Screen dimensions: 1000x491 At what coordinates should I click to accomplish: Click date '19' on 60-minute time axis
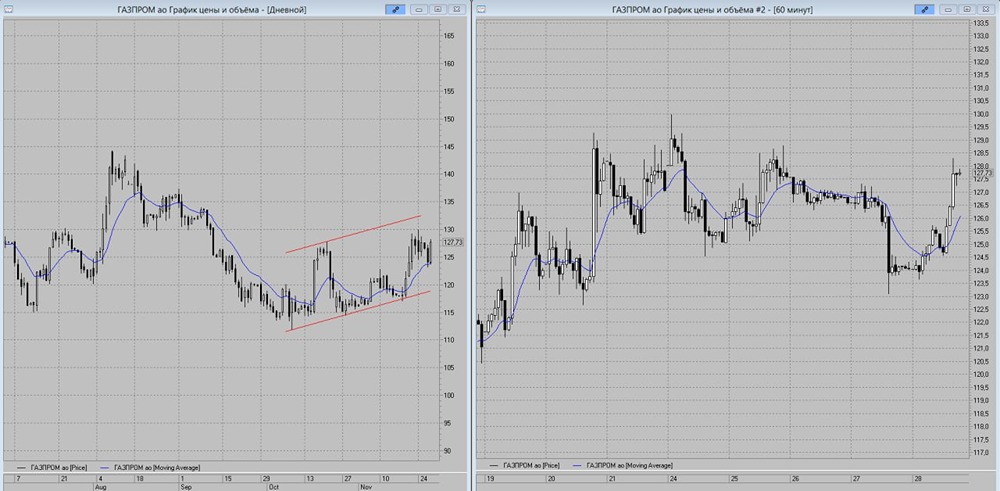[x=490, y=478]
